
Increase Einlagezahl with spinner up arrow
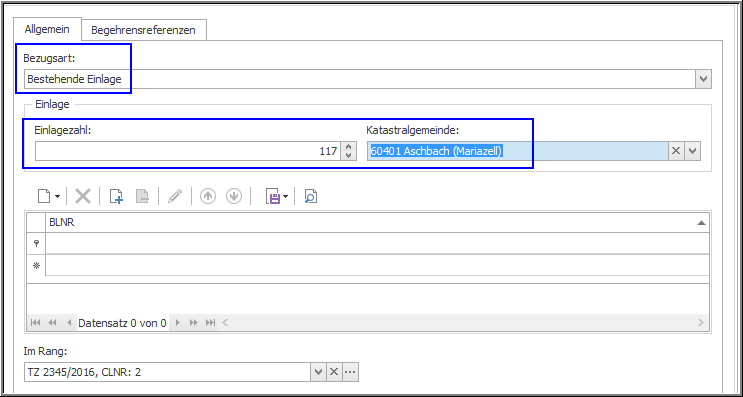pyautogui.click(x=349, y=147)
